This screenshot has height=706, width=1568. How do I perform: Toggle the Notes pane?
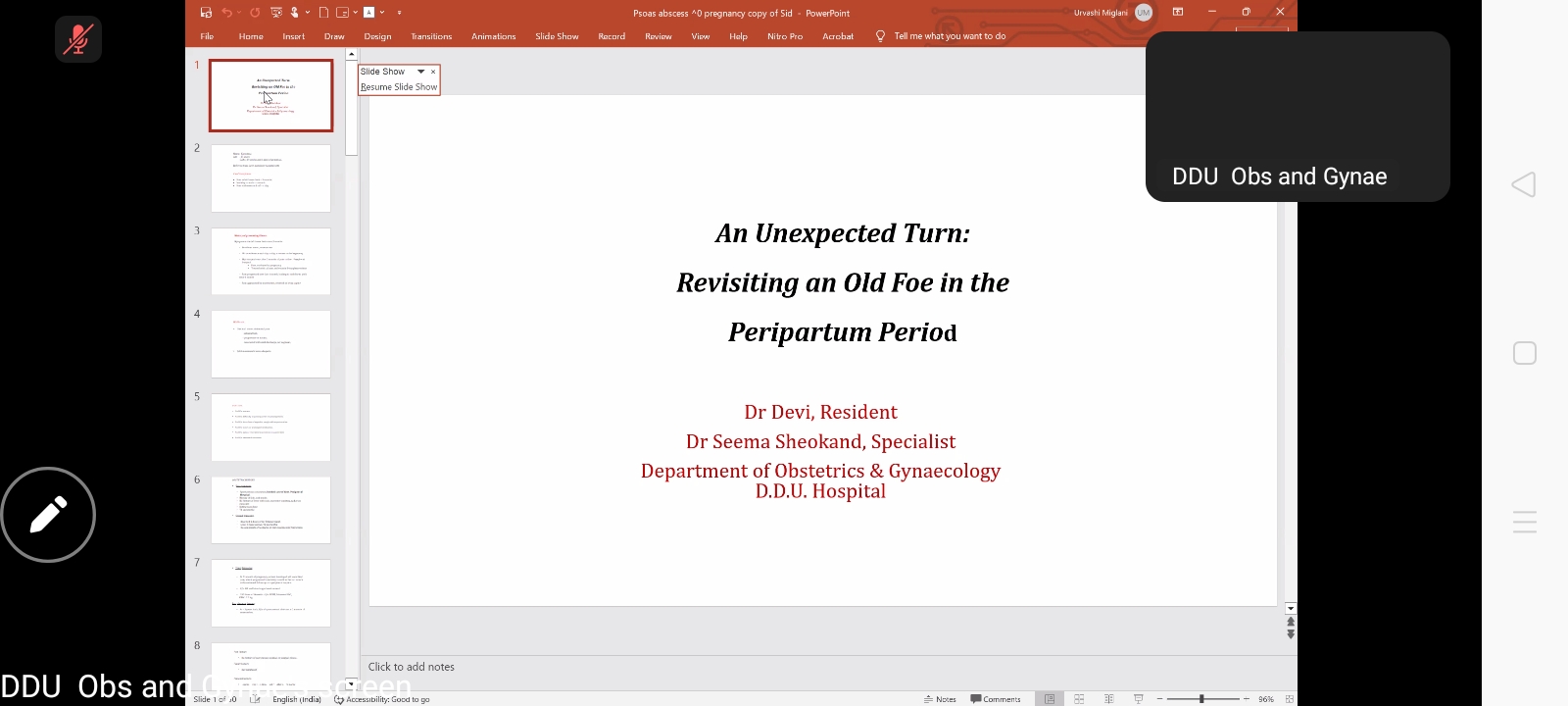940,699
